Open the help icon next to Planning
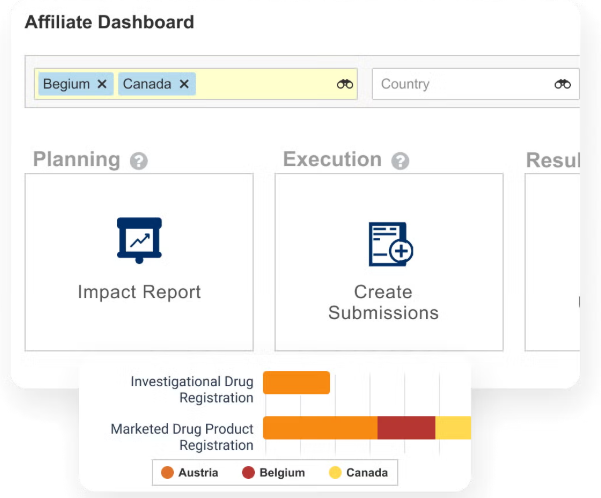This screenshot has width=601, height=498. pyautogui.click(x=139, y=161)
